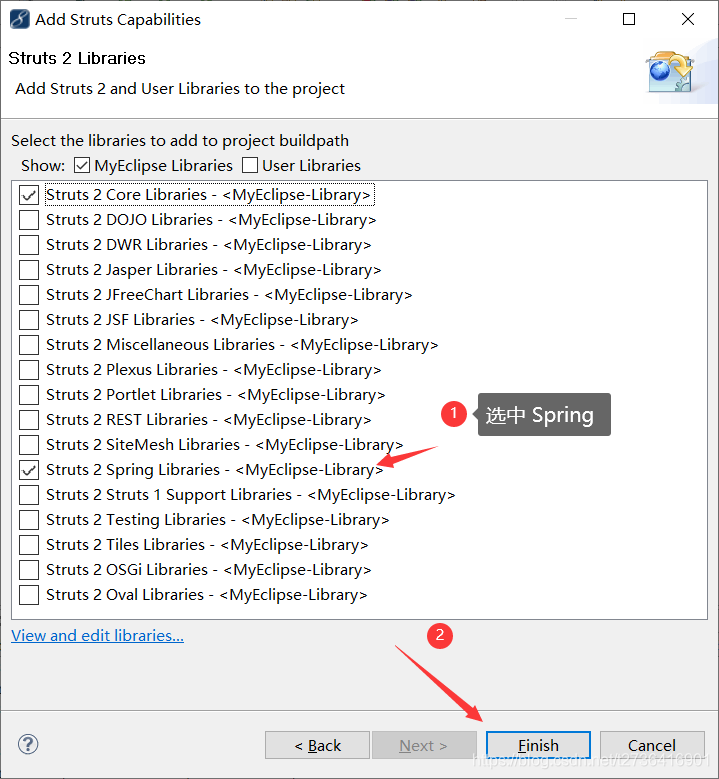Click the wizard banner globe icon
719x779 pixels.
(x=670, y=72)
